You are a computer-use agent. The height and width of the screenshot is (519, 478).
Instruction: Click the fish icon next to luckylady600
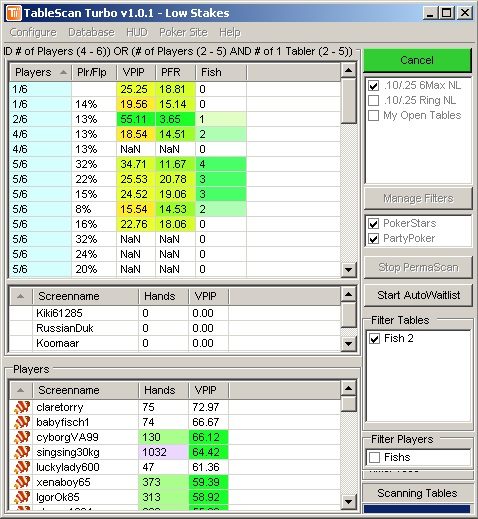coord(22,467)
